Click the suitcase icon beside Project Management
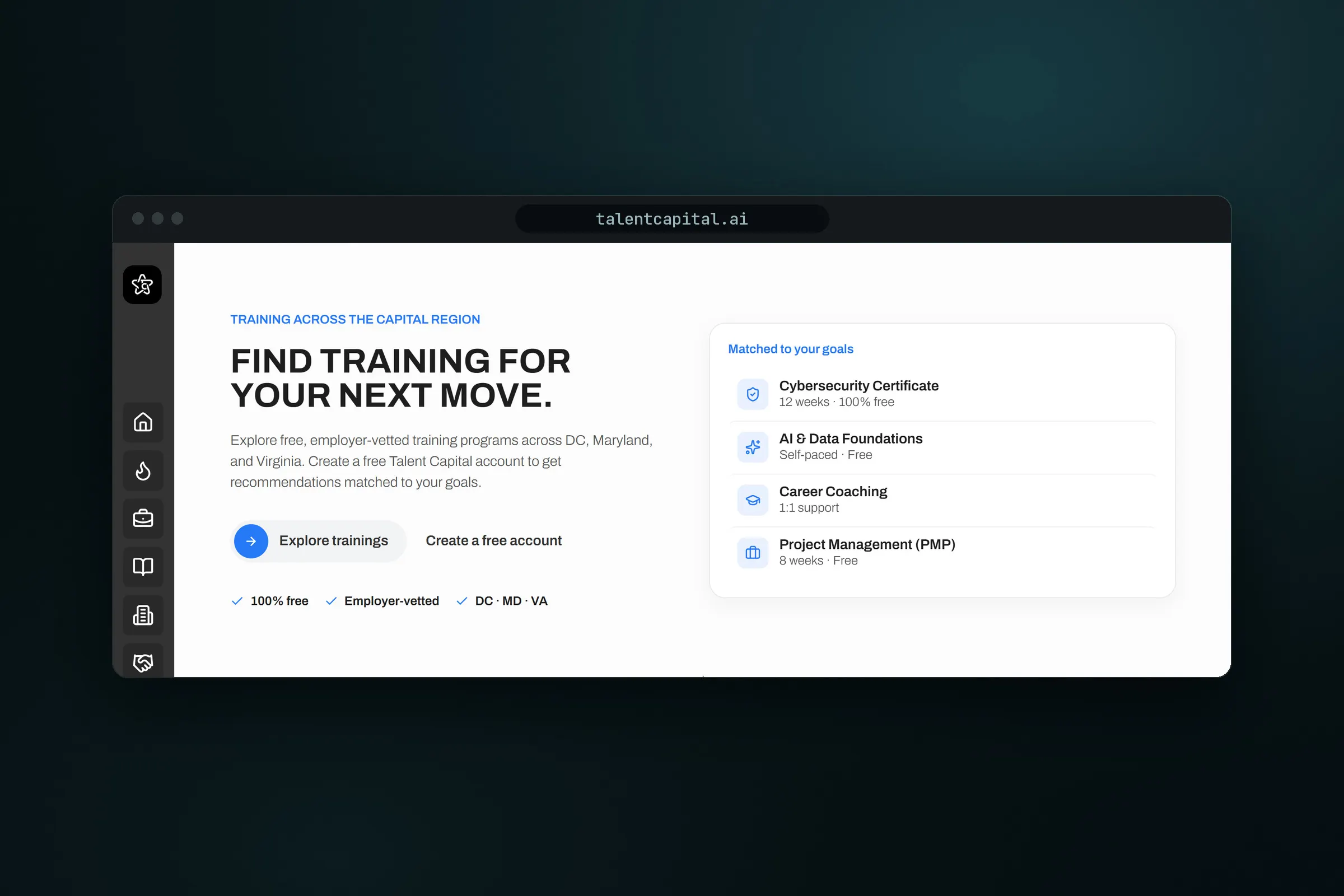This screenshot has height=896, width=1344. tap(753, 553)
